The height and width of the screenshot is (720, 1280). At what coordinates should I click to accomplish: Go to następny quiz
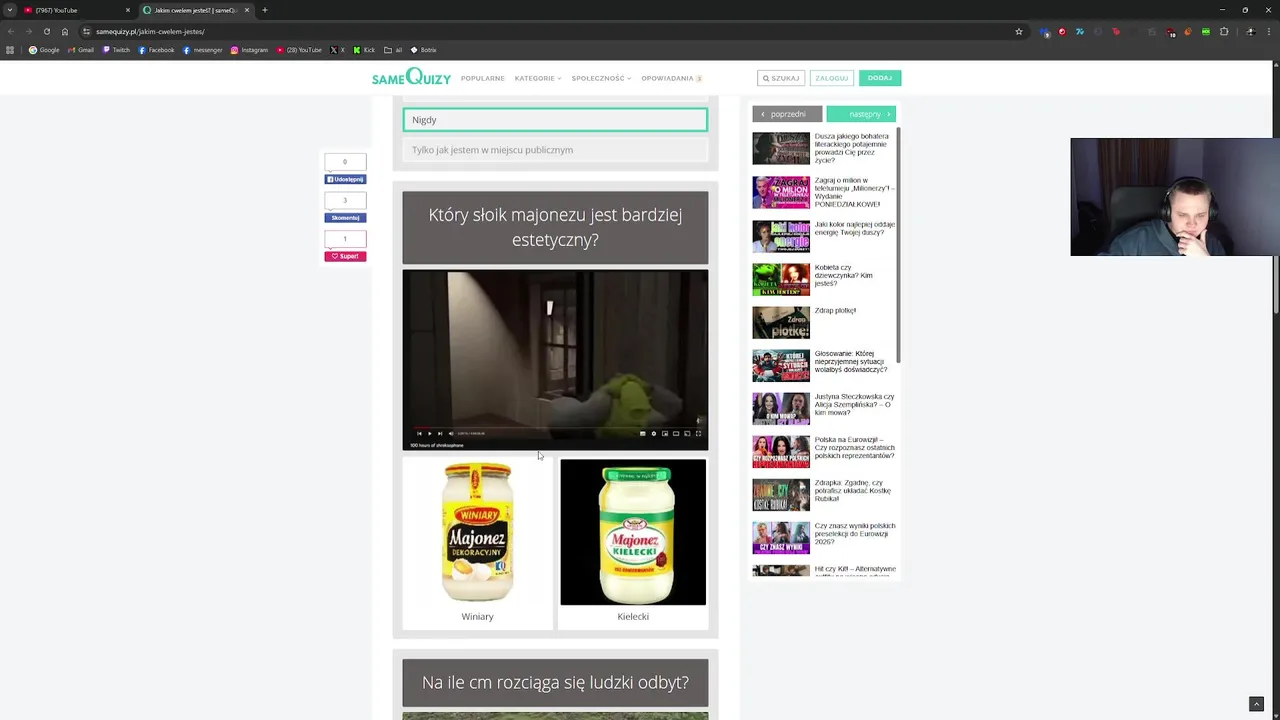pyautogui.click(x=861, y=114)
